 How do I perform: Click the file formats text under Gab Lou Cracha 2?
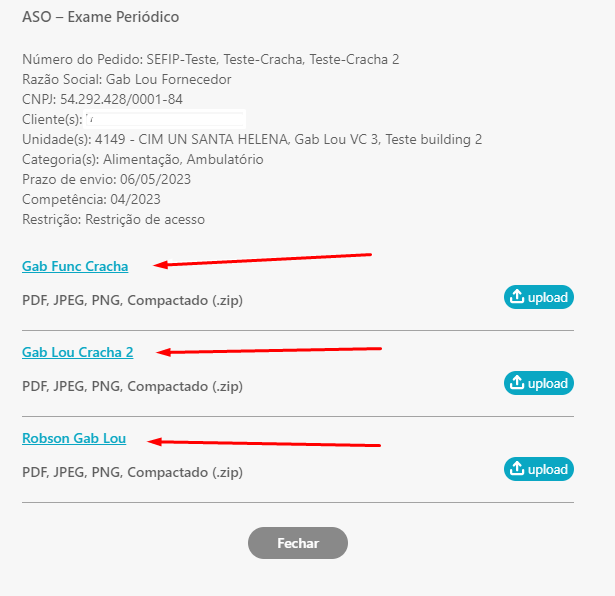tap(133, 386)
